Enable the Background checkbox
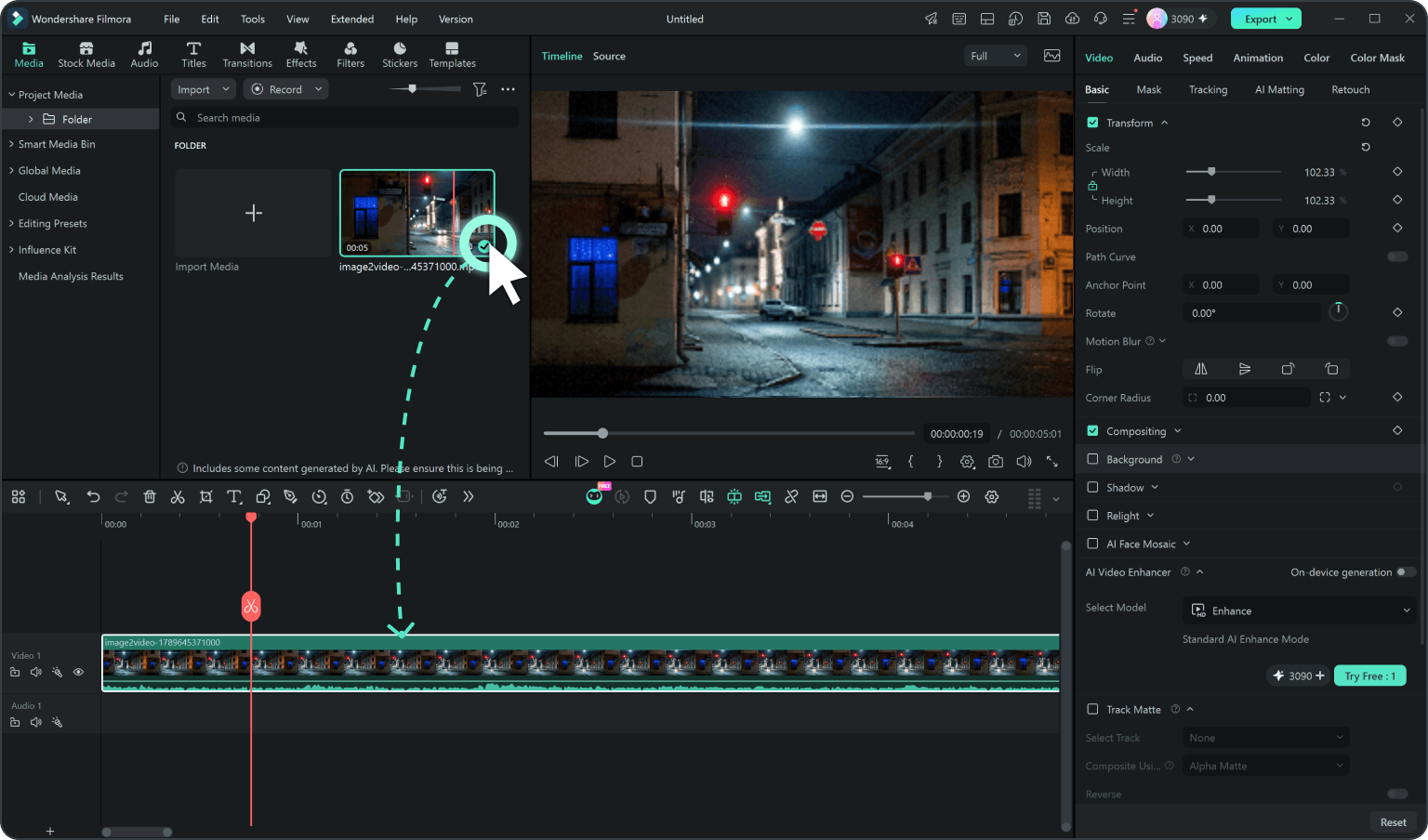 pos(1092,459)
